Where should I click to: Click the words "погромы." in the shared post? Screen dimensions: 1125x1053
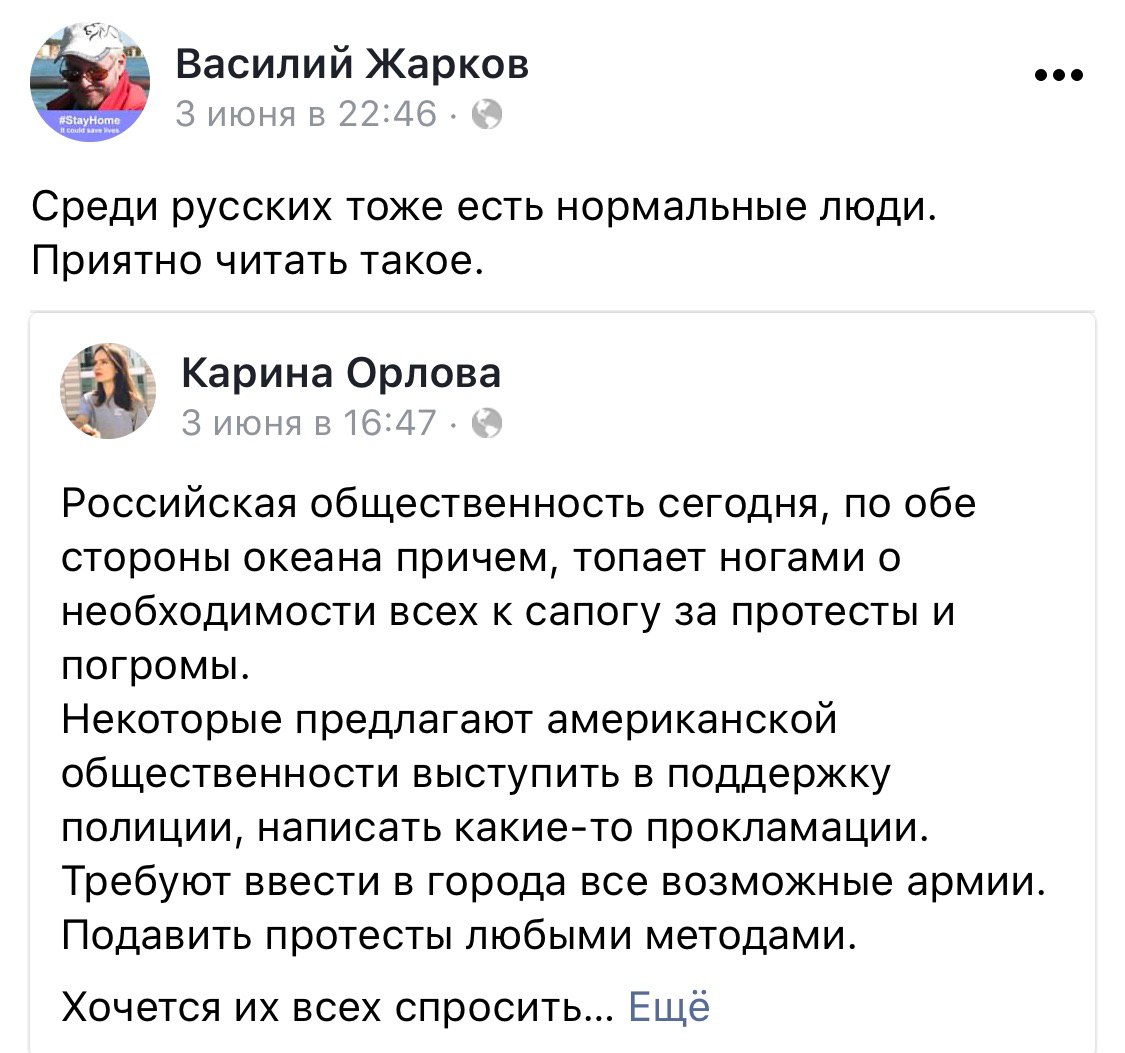point(154,664)
